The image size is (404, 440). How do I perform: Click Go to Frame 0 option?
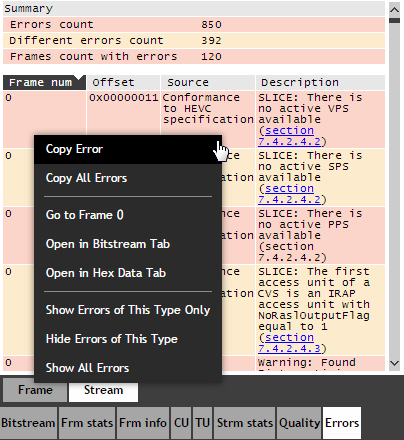click(128, 215)
